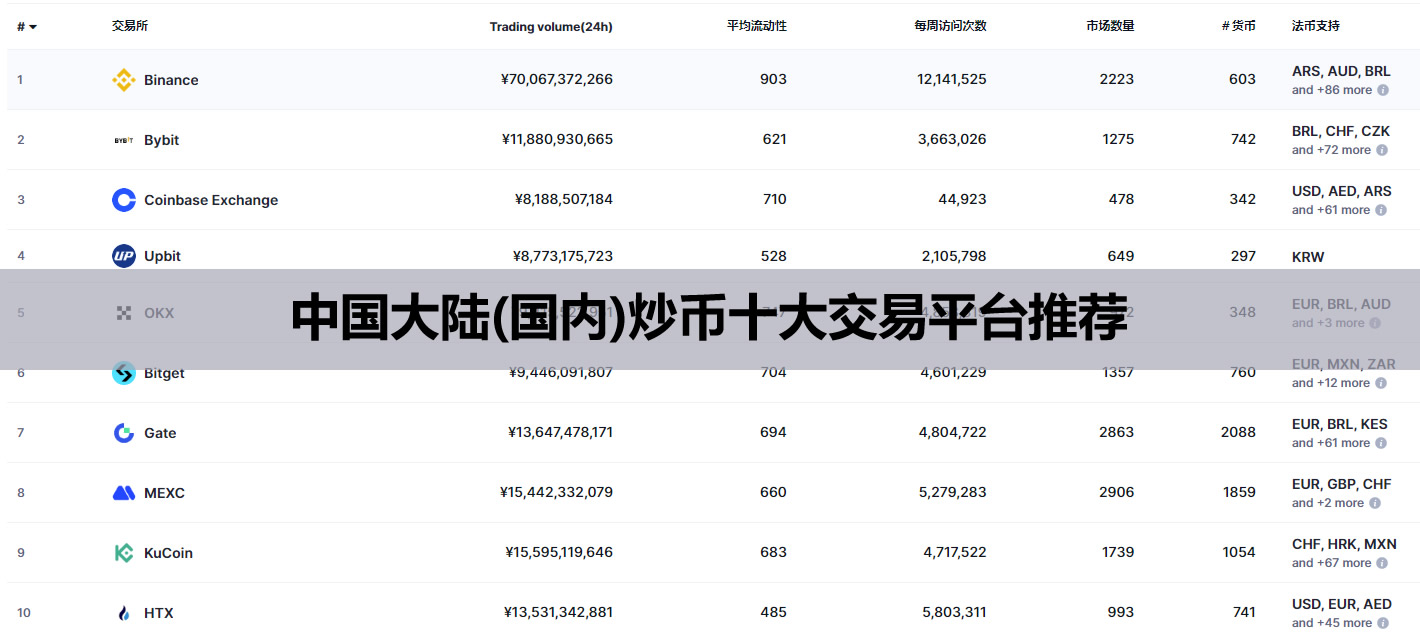Click 'CHF, HRK, MXN' in KuCoin row
Image resolution: width=1420 pixels, height=639 pixels.
1344,545
